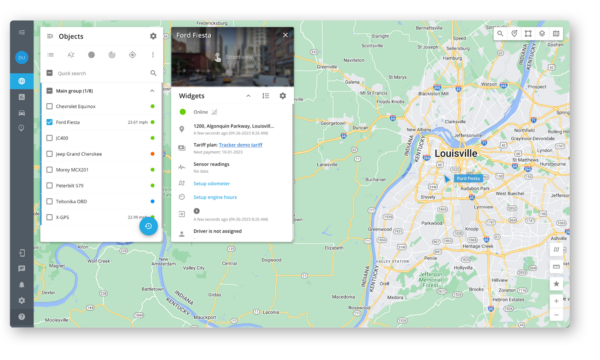Open the Objects three-dot more menu
This screenshot has width=600, height=360.
tap(153, 55)
